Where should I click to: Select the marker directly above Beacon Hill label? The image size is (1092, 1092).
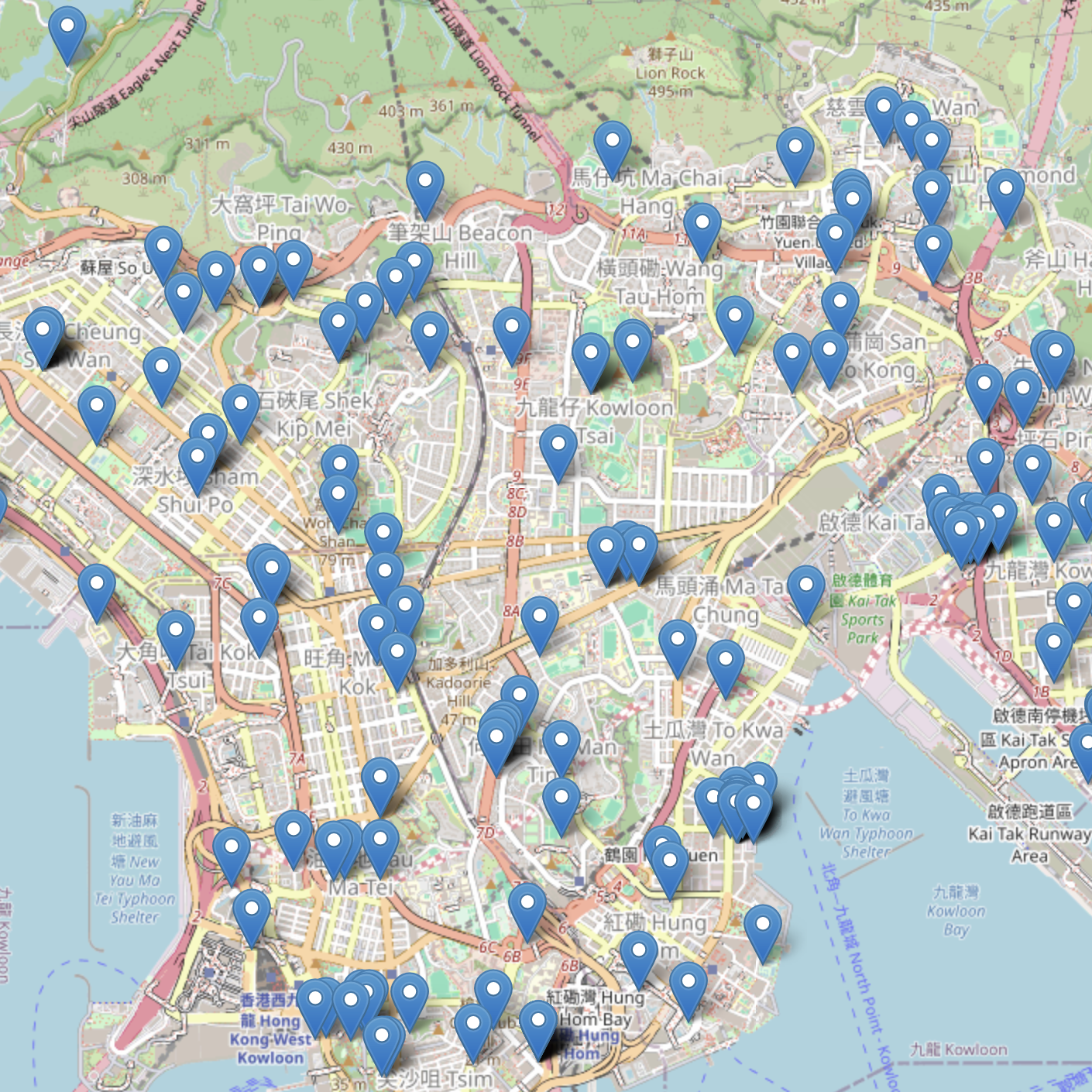click(x=425, y=191)
